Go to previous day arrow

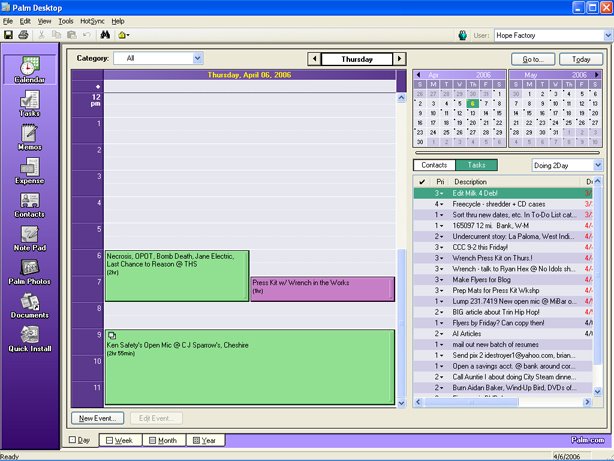(314, 59)
